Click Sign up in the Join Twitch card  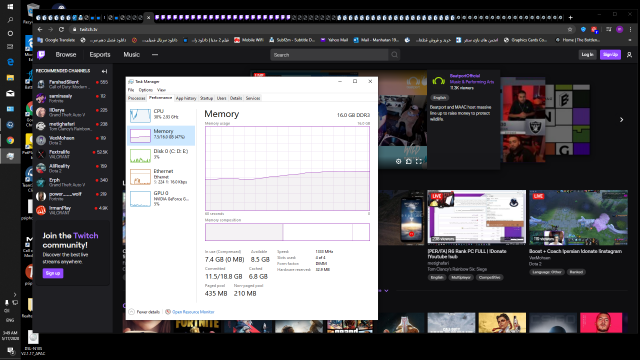[x=53, y=273]
